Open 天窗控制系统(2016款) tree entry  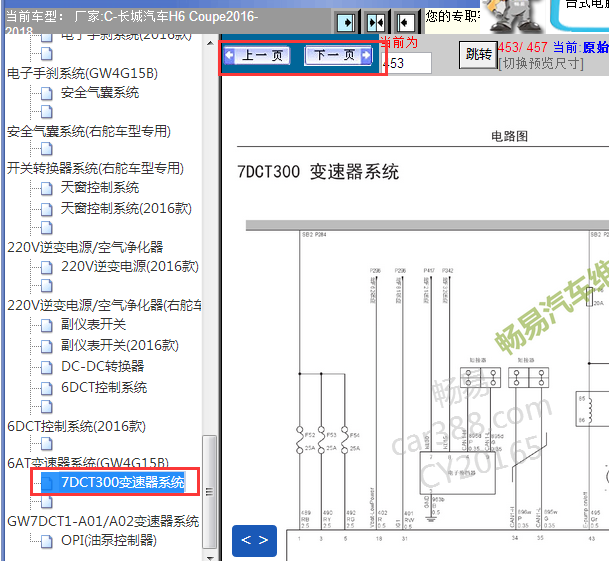click(126, 208)
